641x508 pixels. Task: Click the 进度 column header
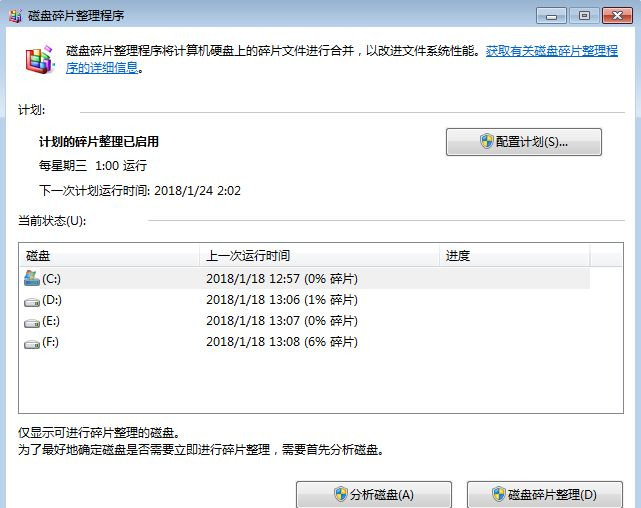[x=514, y=256]
